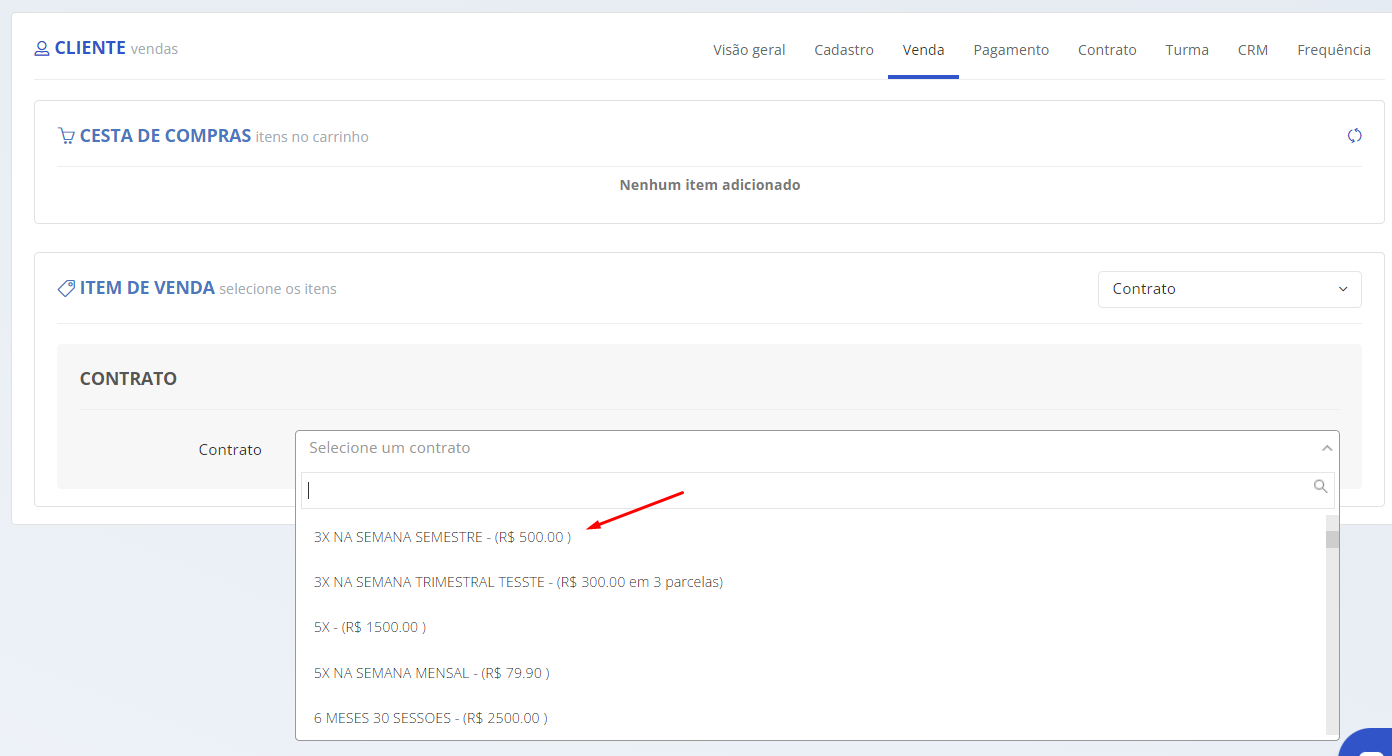Viewport: 1392px width, 756px height.
Task: Switch to the Turma tab
Action: coord(1187,50)
